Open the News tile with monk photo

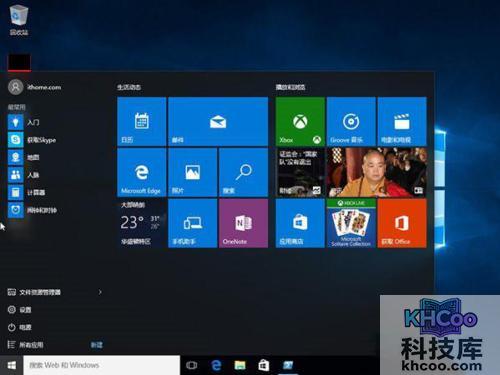377,173
